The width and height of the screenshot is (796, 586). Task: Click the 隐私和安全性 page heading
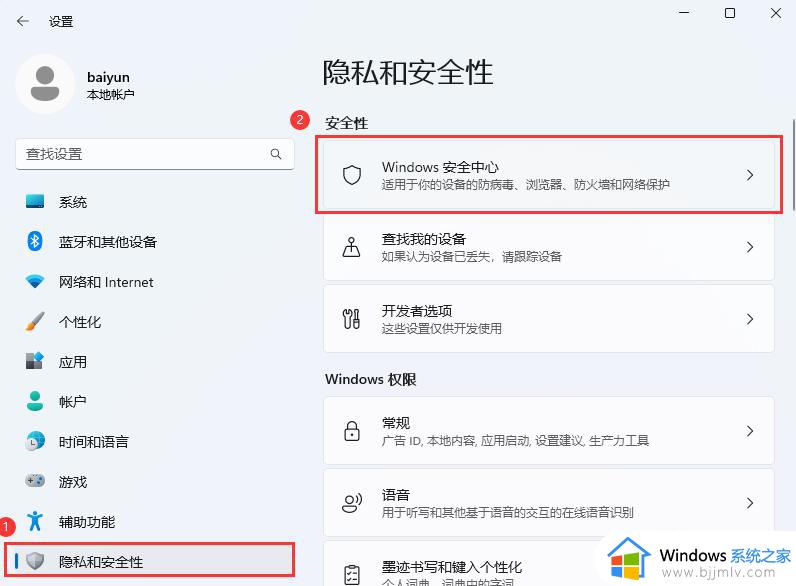click(408, 72)
